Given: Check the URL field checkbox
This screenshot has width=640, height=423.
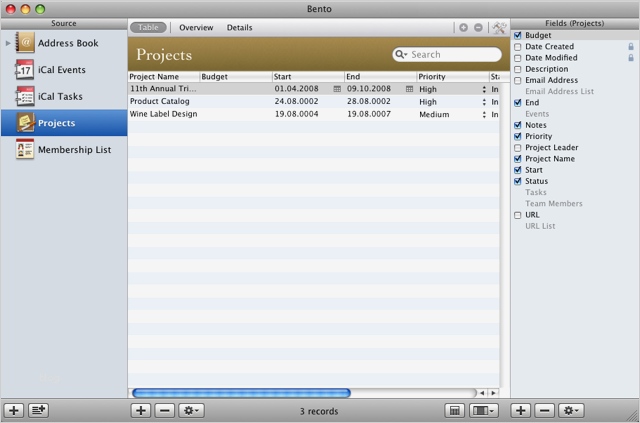Looking at the screenshot, I should [518, 215].
